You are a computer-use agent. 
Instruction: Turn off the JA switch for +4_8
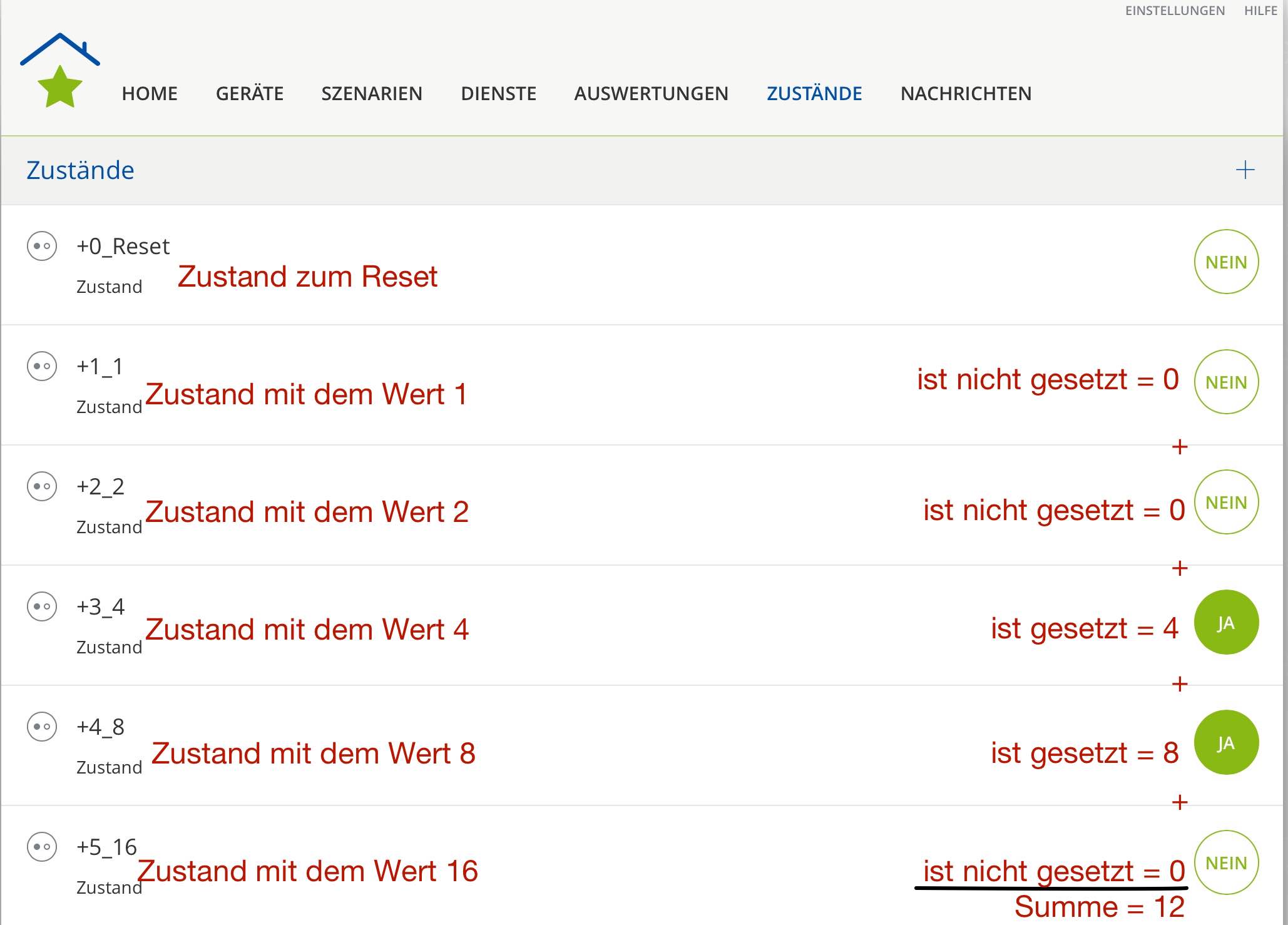[1226, 742]
